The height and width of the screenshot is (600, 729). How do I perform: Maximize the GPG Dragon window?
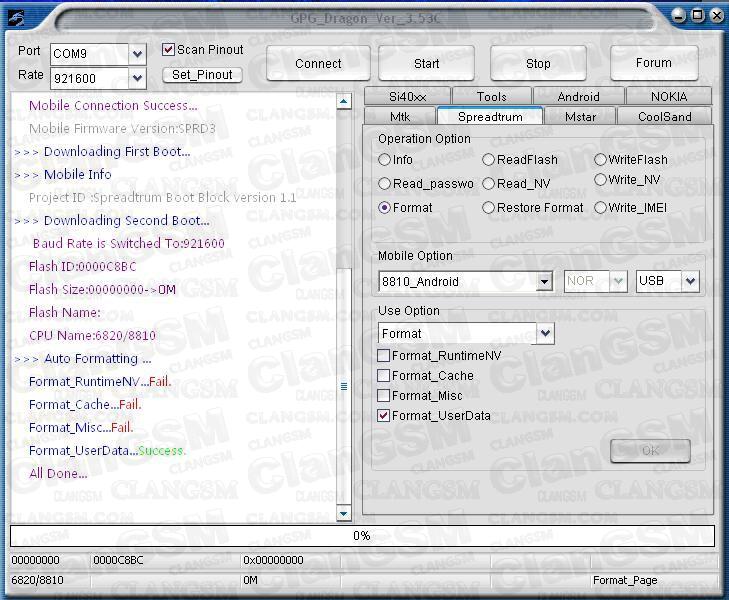(698, 15)
